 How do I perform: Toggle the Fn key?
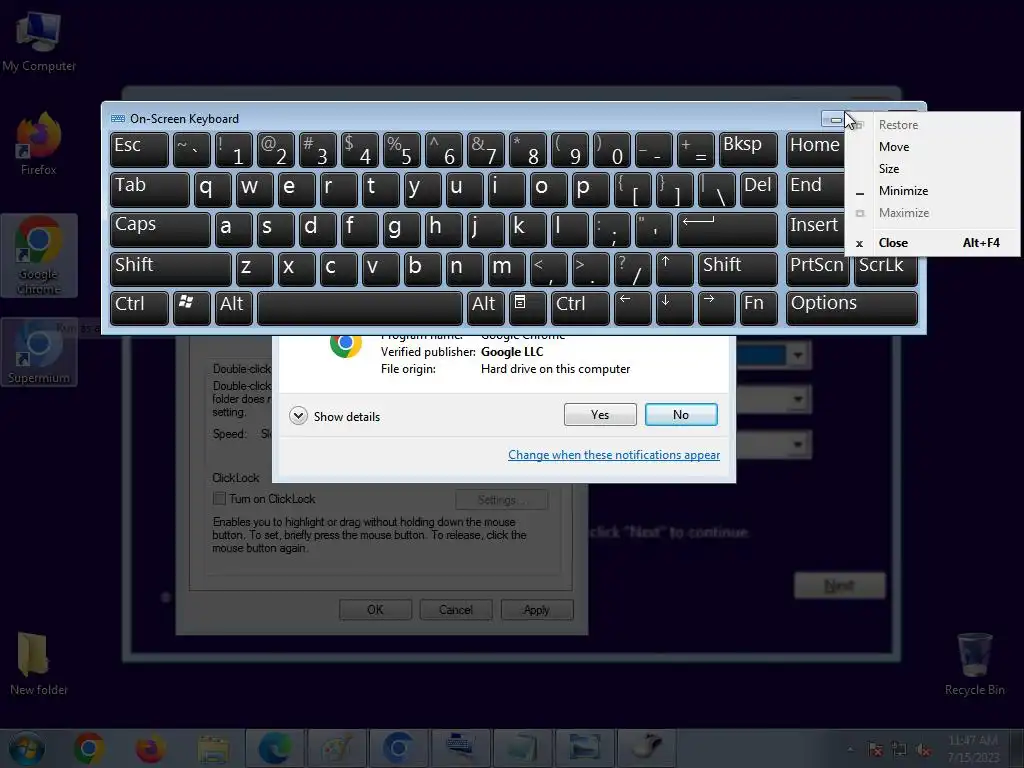(x=758, y=308)
